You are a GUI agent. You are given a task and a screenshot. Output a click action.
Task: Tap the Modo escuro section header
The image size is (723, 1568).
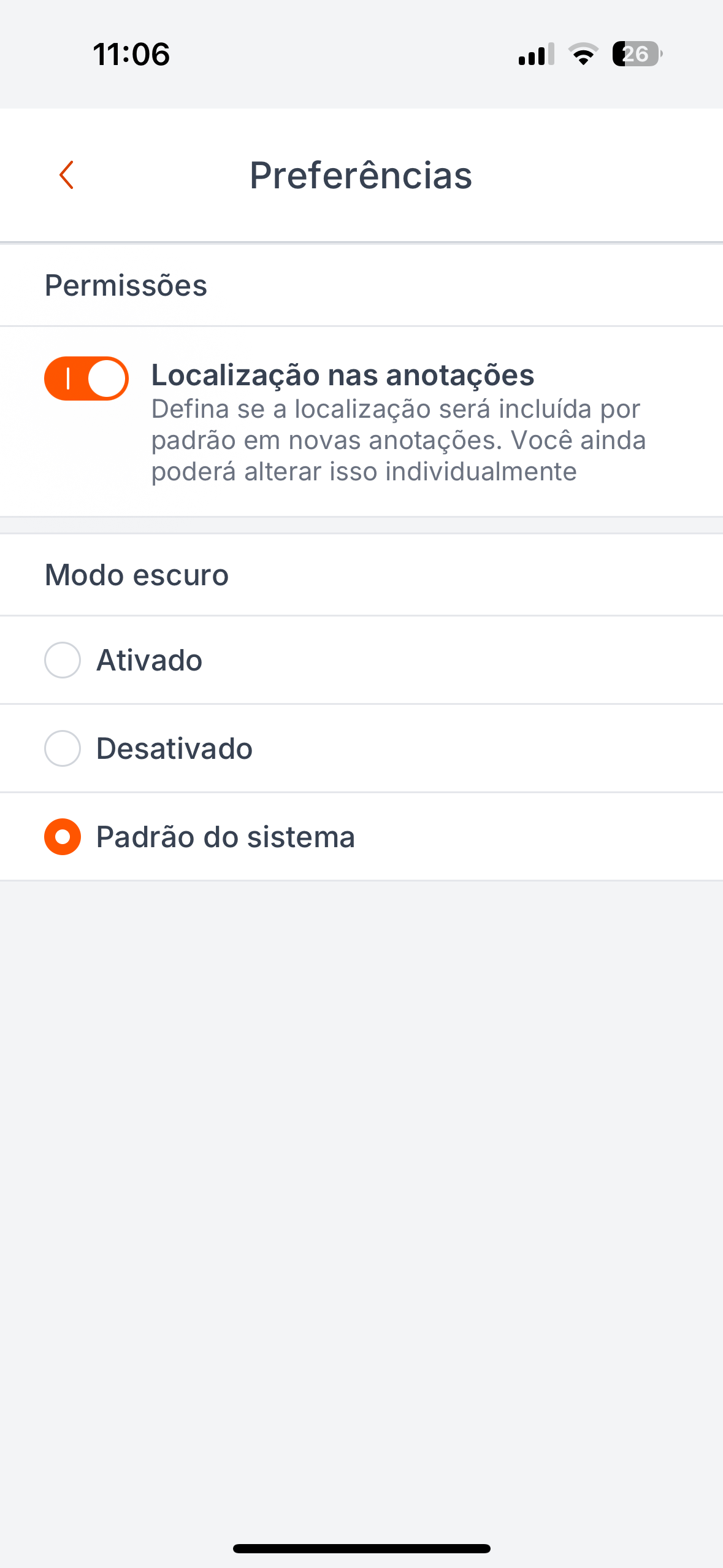coord(137,575)
